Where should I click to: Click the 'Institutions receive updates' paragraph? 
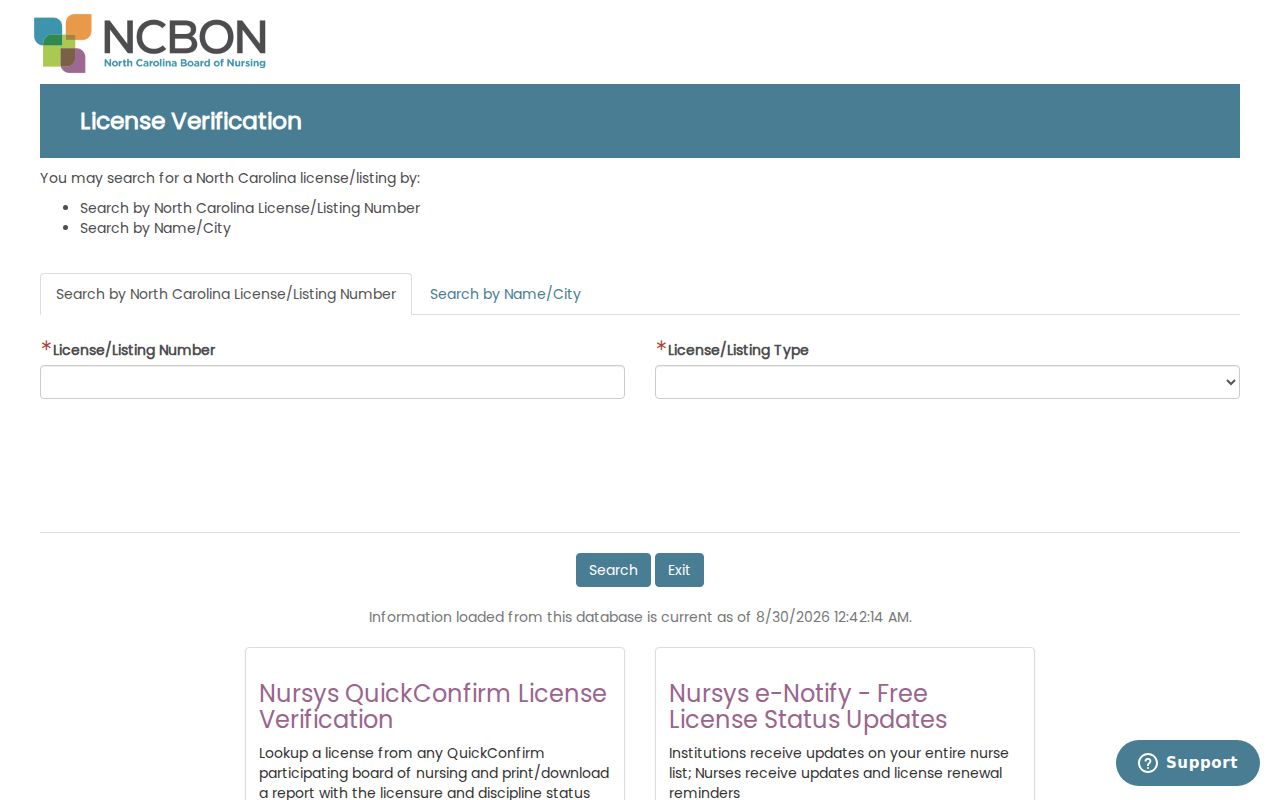tap(839, 773)
